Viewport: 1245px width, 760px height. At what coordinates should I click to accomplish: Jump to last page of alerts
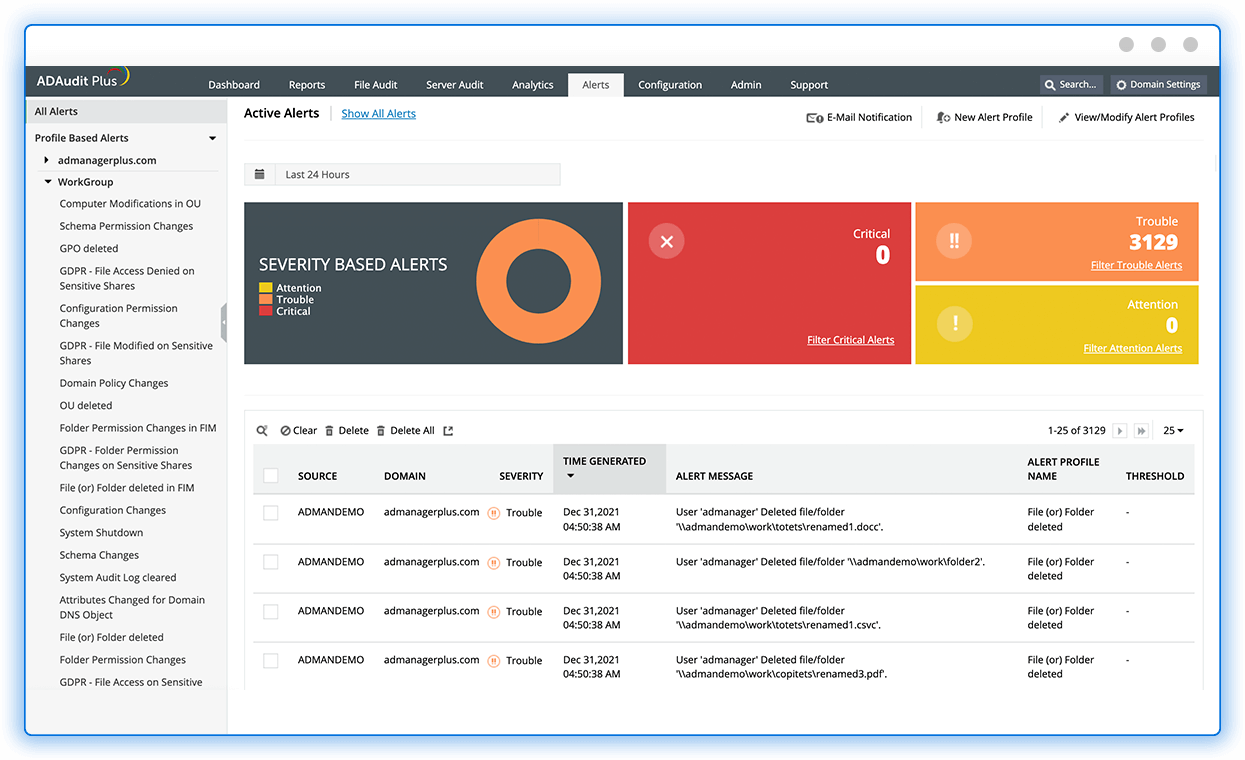tap(1141, 431)
